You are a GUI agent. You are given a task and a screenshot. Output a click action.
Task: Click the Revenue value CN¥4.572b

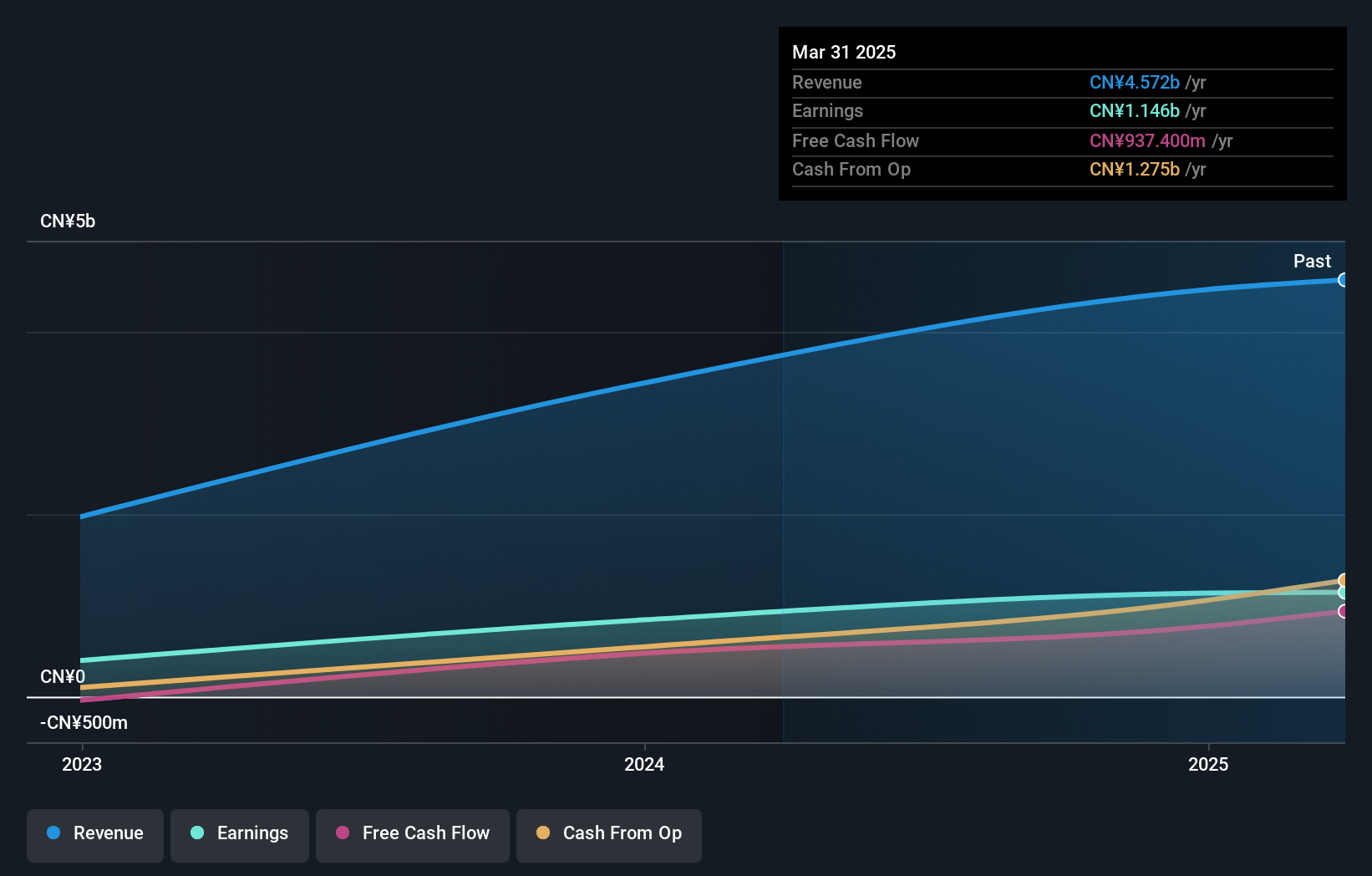[x=1135, y=82]
